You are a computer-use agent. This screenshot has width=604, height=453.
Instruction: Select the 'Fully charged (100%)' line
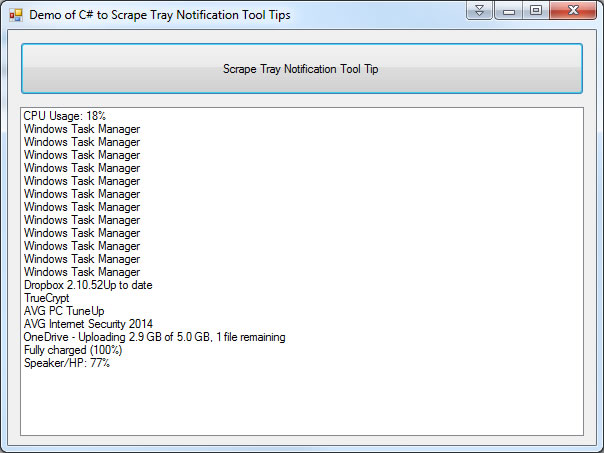click(73, 350)
